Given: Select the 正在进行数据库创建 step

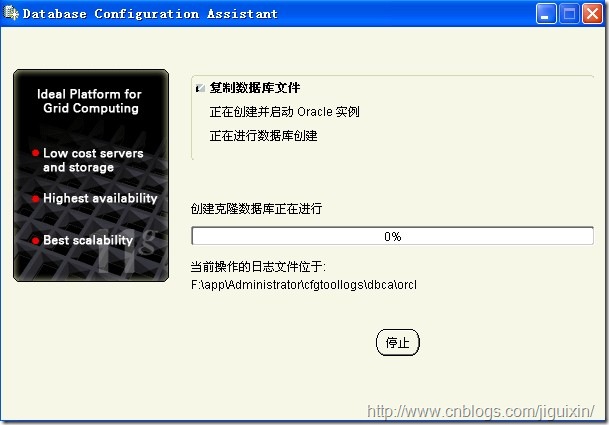Looking at the screenshot, I should 263,136.
